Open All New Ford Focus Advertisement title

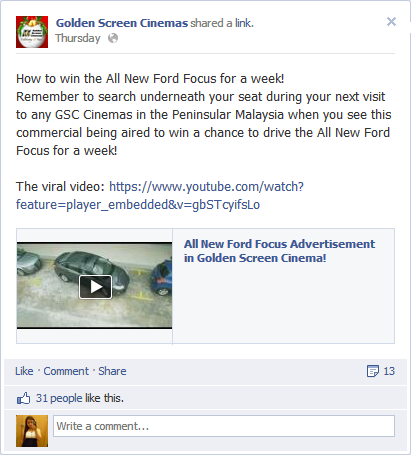tap(279, 251)
